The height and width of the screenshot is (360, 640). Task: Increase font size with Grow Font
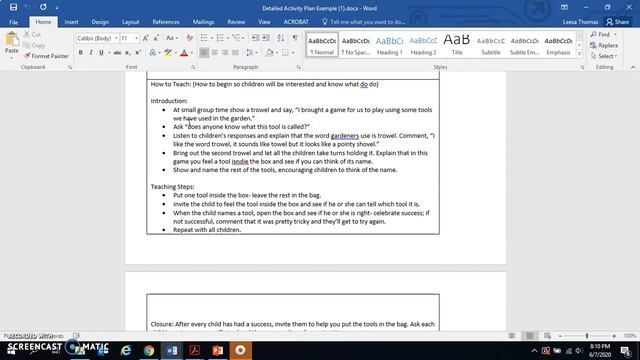(x=146, y=38)
